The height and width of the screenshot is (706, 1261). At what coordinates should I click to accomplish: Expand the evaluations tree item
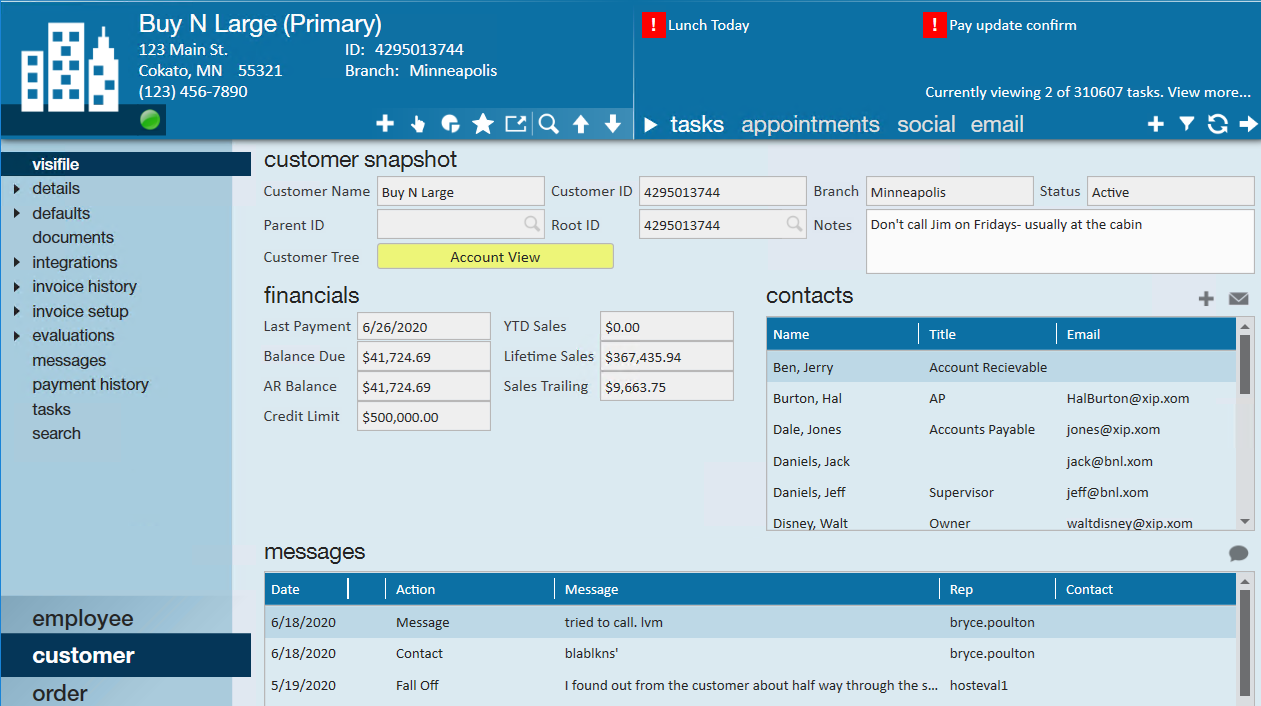17,335
